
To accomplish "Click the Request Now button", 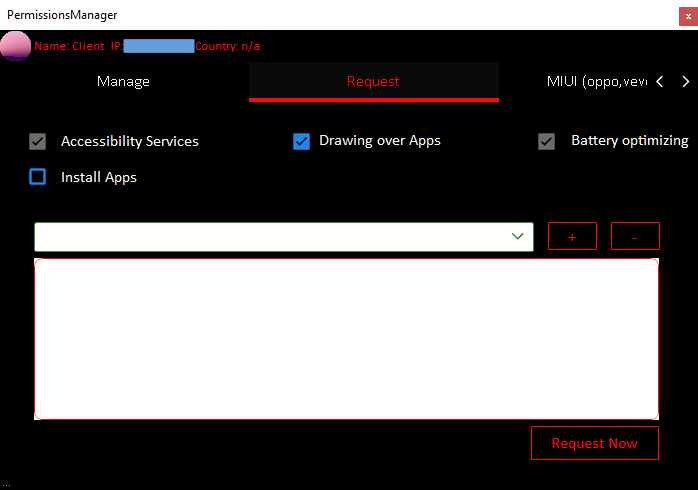I will [x=594, y=443].
